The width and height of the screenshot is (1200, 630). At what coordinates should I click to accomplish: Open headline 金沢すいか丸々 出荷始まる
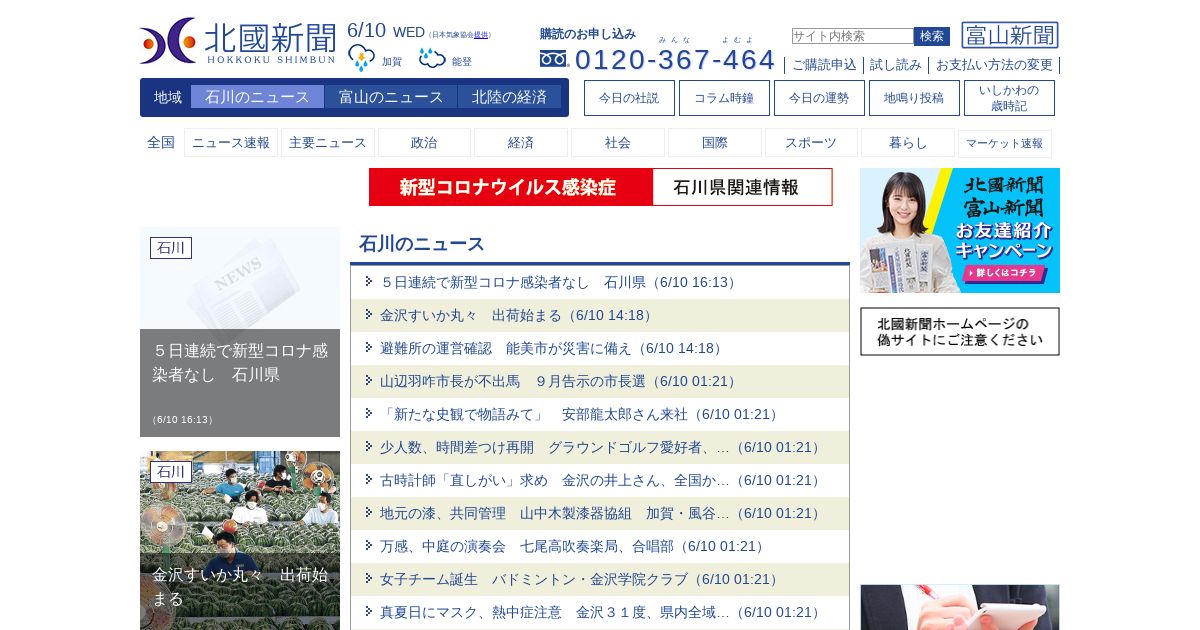[x=518, y=315]
